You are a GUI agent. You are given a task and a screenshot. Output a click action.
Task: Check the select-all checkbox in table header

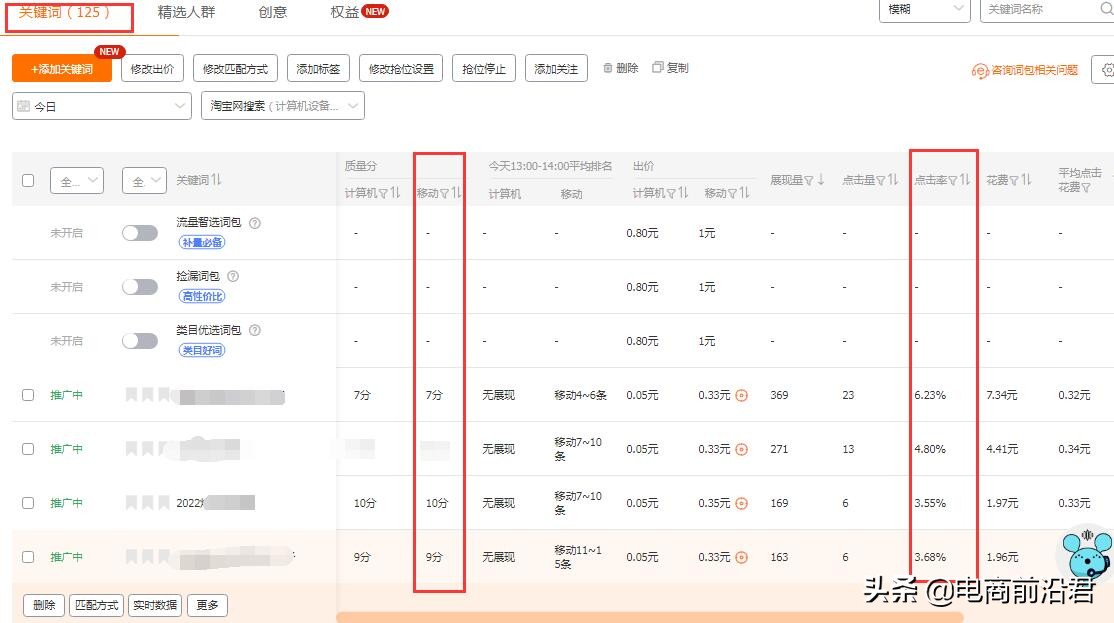point(28,178)
